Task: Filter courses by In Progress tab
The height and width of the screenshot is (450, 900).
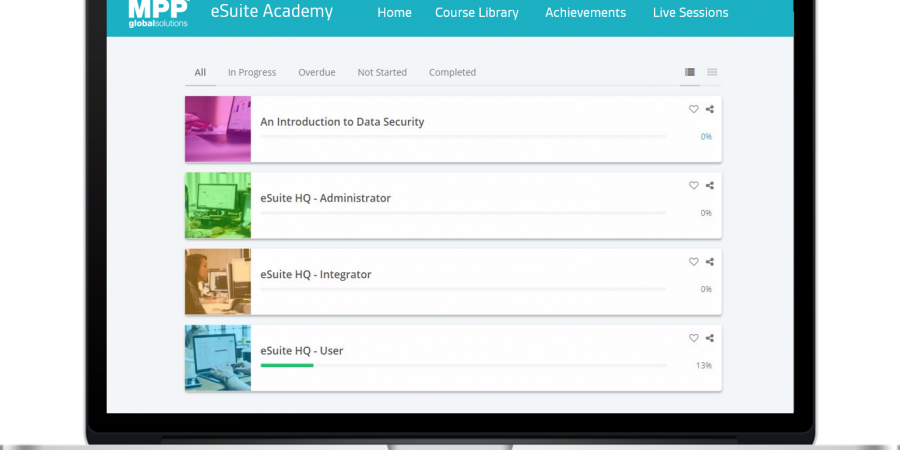Action: 252,72
